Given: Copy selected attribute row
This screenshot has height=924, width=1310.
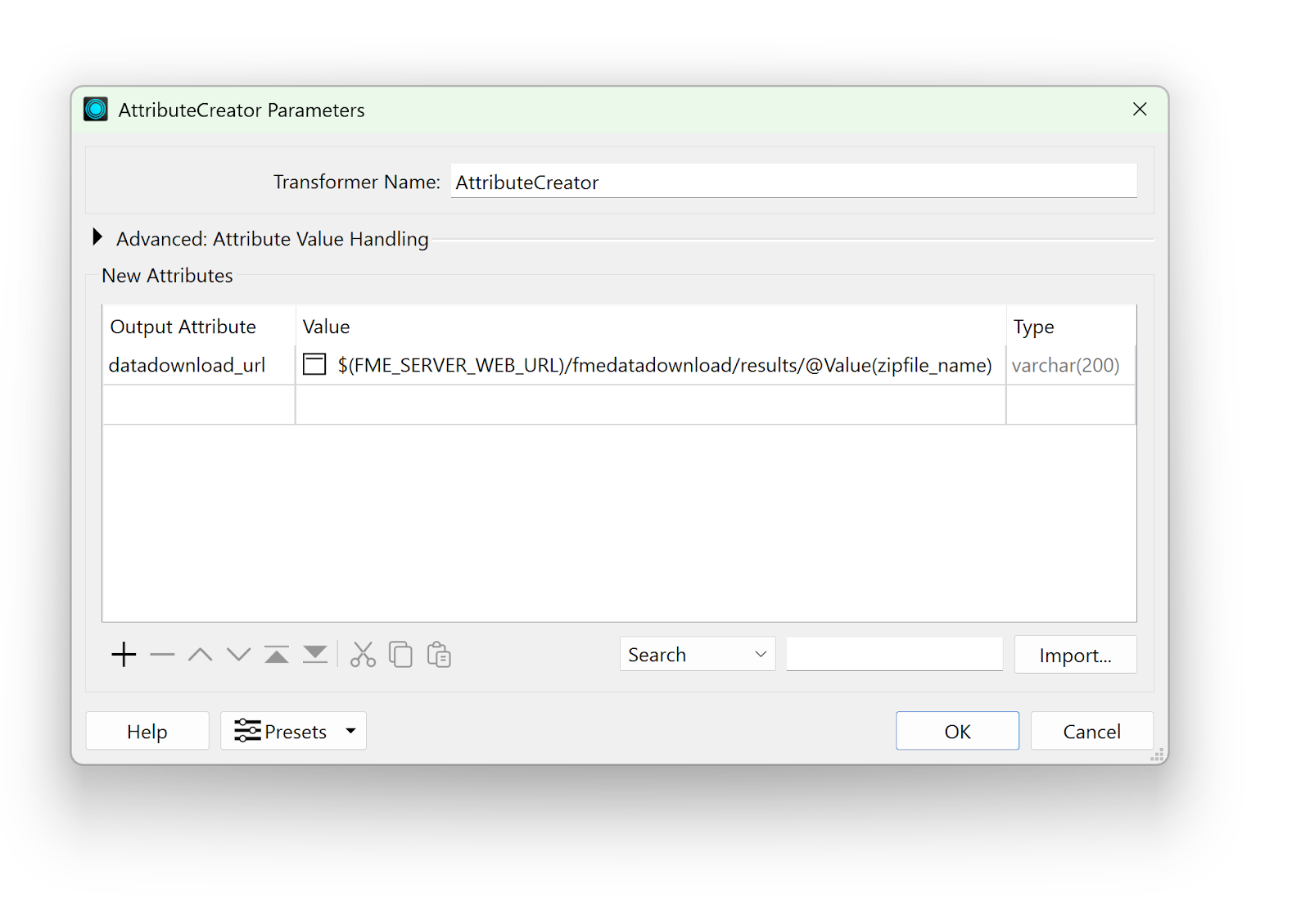Looking at the screenshot, I should click(x=400, y=655).
